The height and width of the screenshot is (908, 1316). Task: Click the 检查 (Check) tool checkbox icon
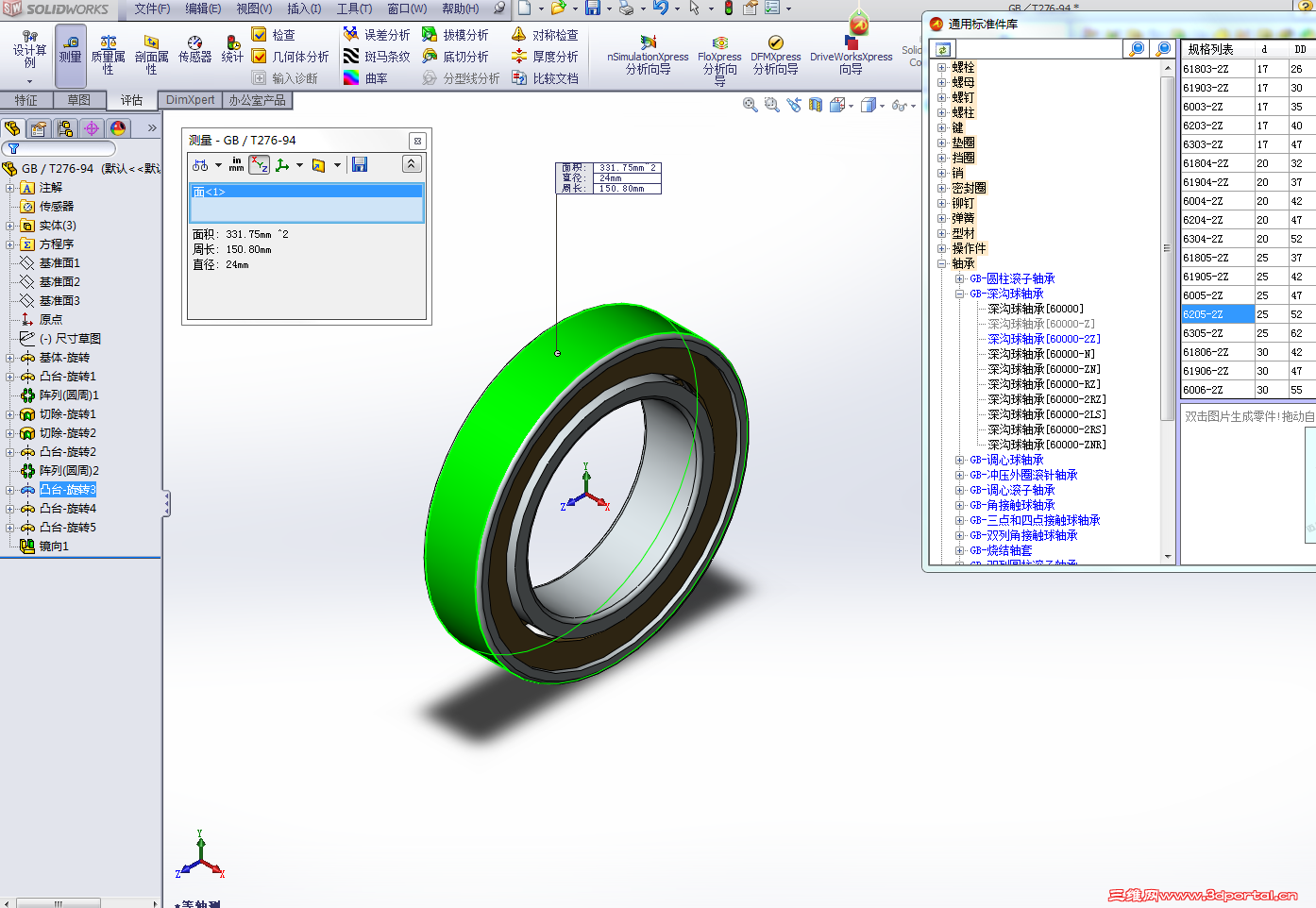[260, 35]
